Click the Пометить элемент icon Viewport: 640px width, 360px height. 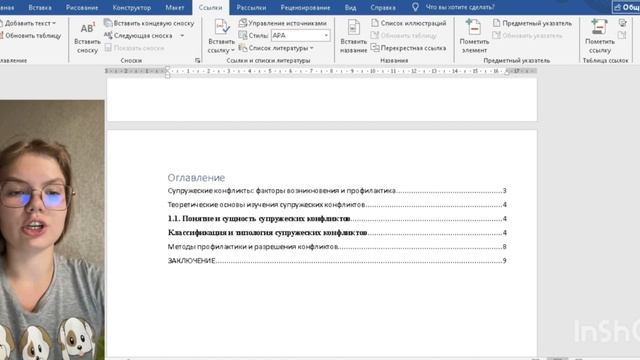(x=473, y=27)
